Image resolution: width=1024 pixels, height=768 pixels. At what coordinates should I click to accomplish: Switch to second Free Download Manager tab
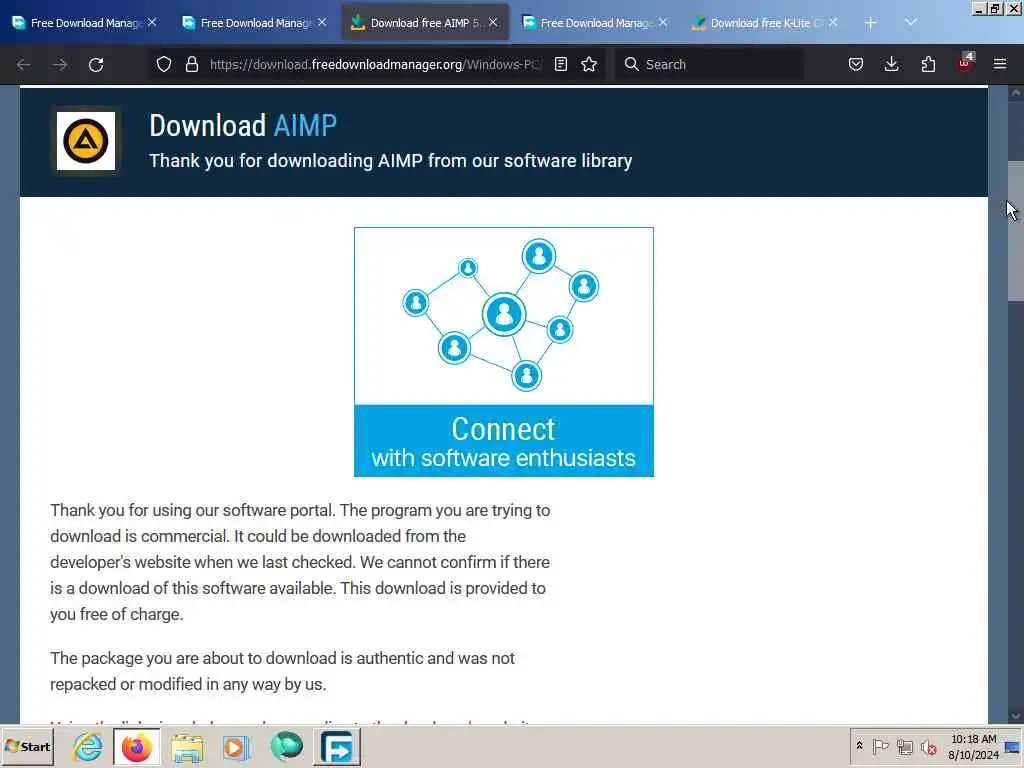pos(254,23)
